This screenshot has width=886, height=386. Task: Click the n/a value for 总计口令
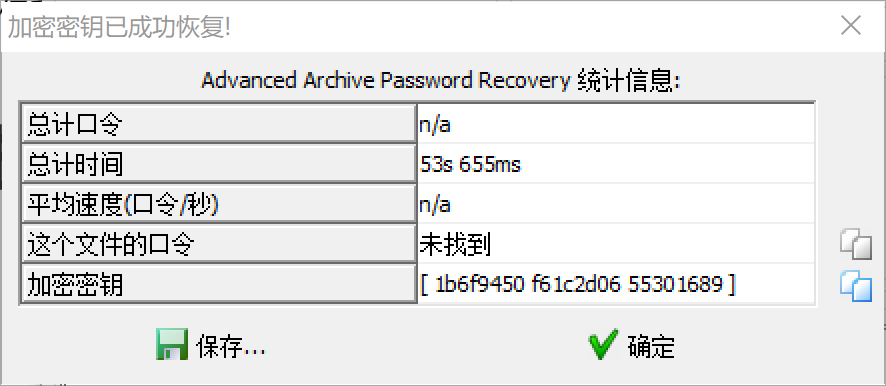pos(435,125)
